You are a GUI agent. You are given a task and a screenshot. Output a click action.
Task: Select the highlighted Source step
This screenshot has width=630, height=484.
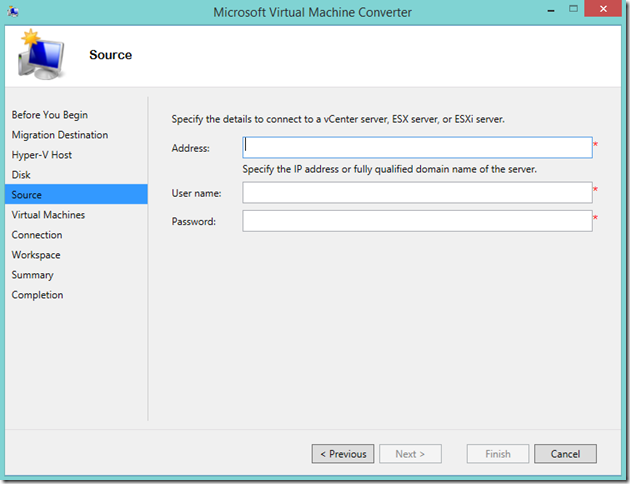[76, 194]
